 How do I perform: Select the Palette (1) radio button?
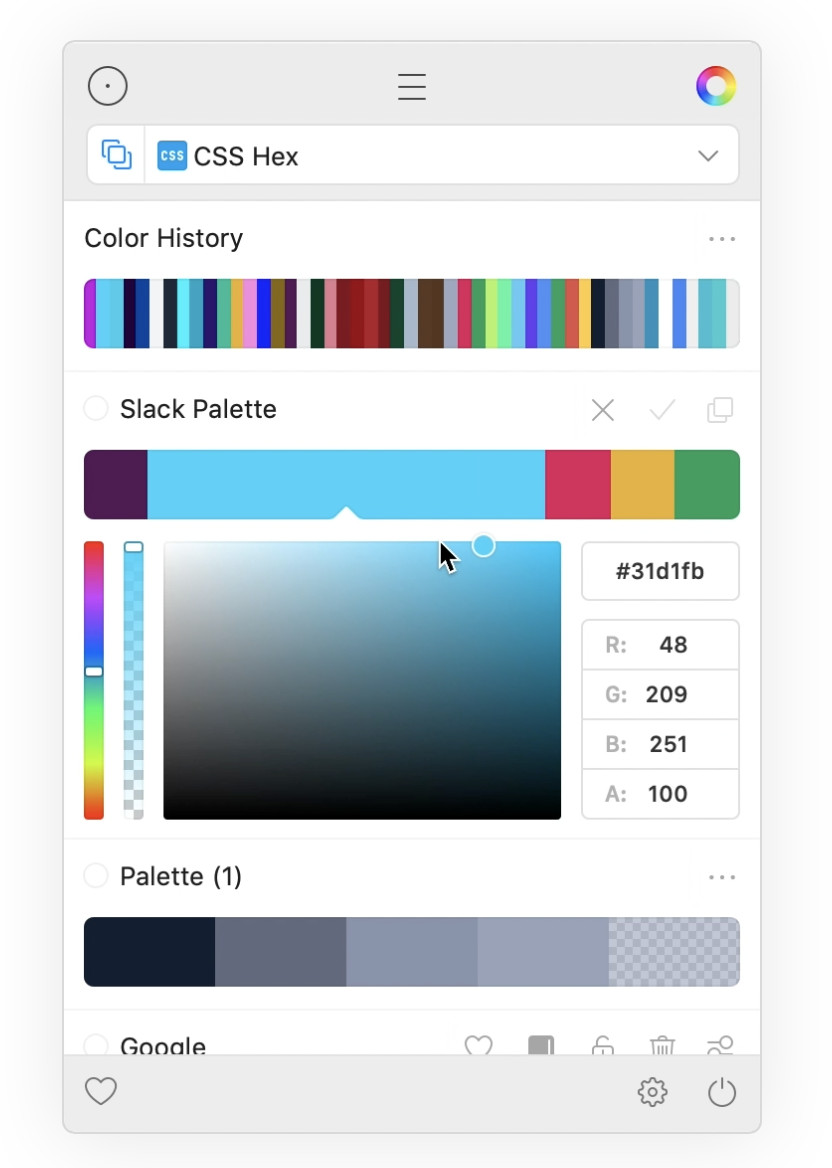pyautogui.click(x=96, y=876)
